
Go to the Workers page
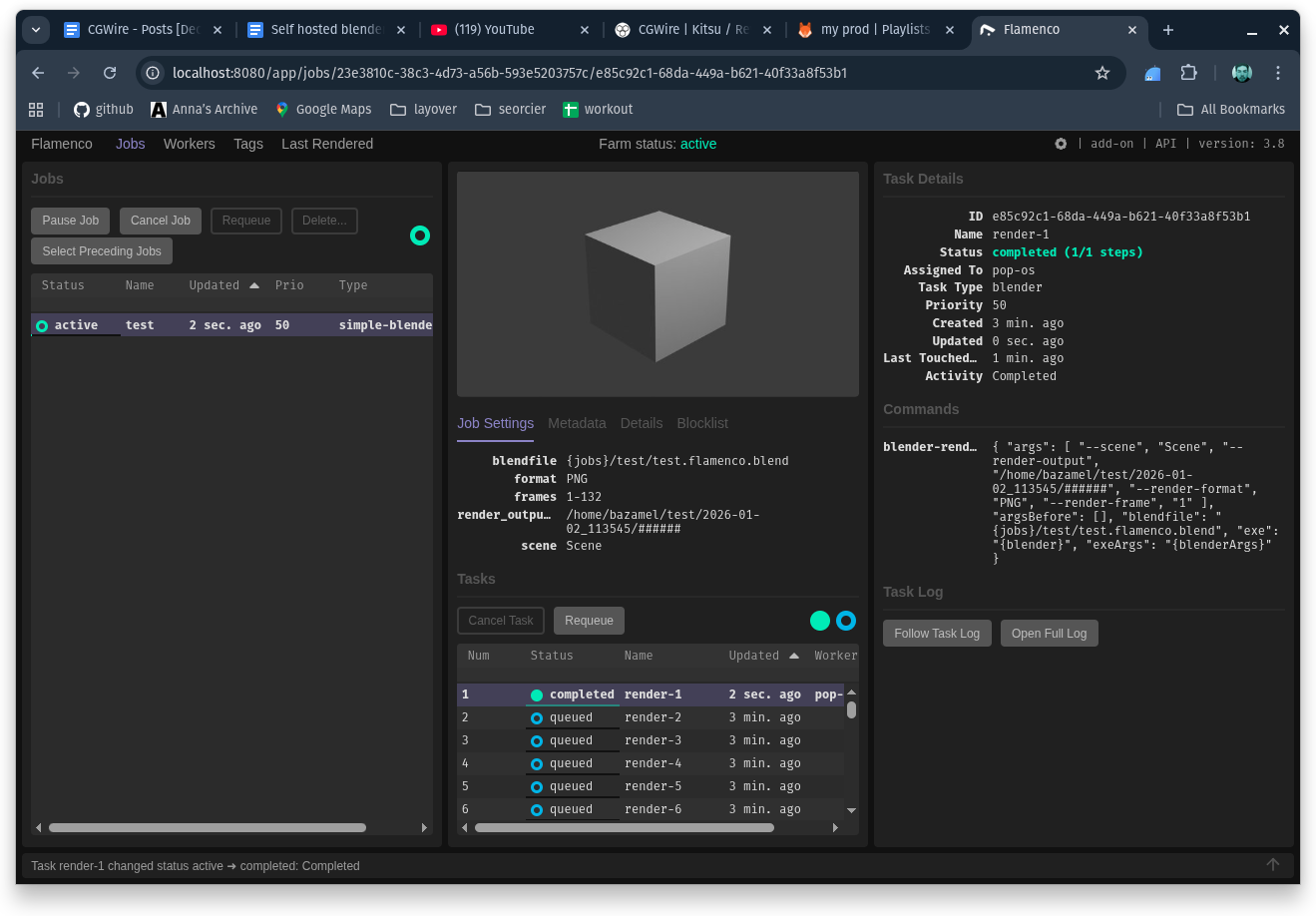coord(189,144)
